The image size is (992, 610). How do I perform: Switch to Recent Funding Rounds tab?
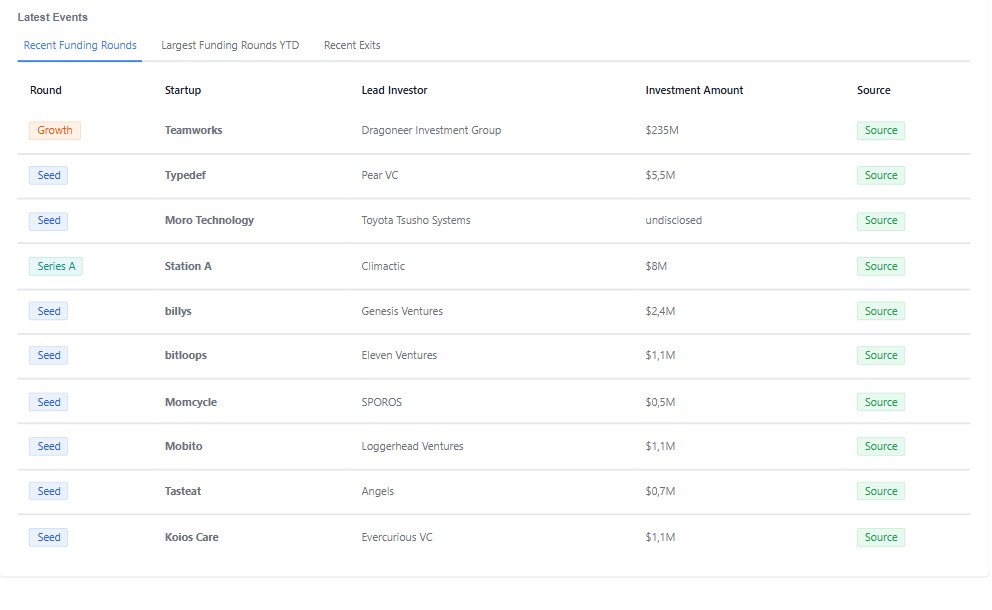80,46
